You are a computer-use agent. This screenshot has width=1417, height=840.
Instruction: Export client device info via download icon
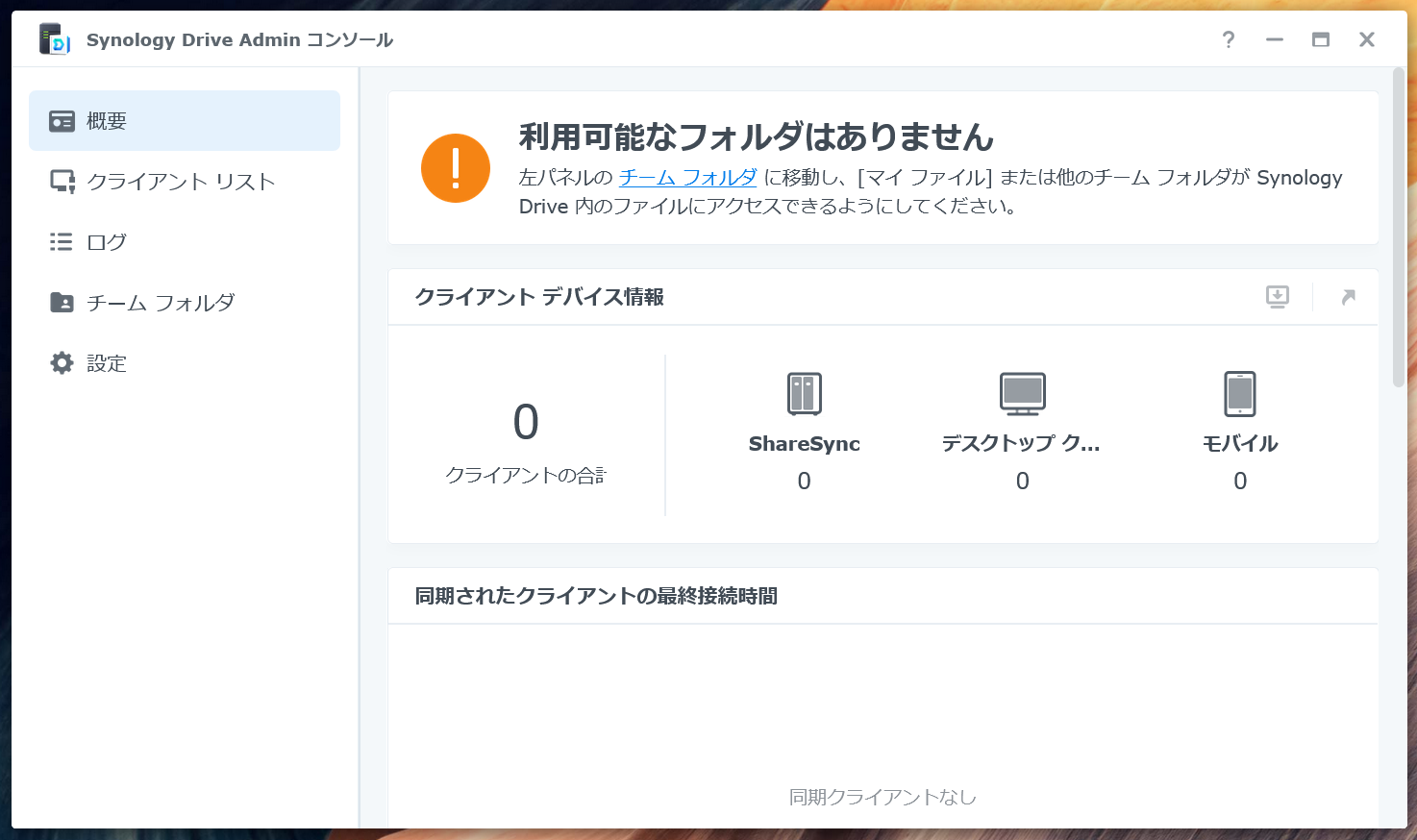(1277, 297)
